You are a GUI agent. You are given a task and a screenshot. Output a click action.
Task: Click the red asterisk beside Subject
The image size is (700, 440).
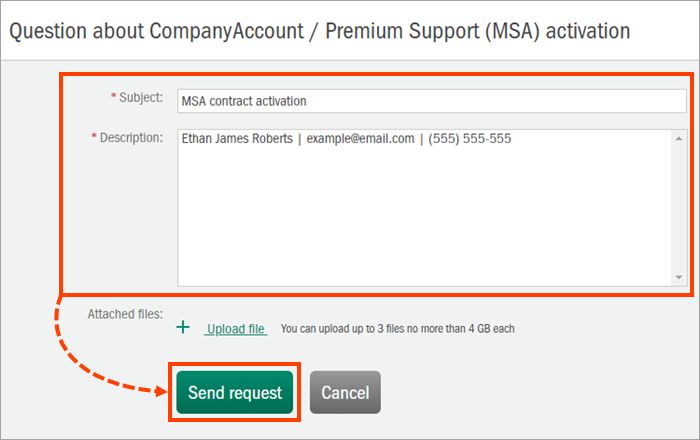(113, 97)
